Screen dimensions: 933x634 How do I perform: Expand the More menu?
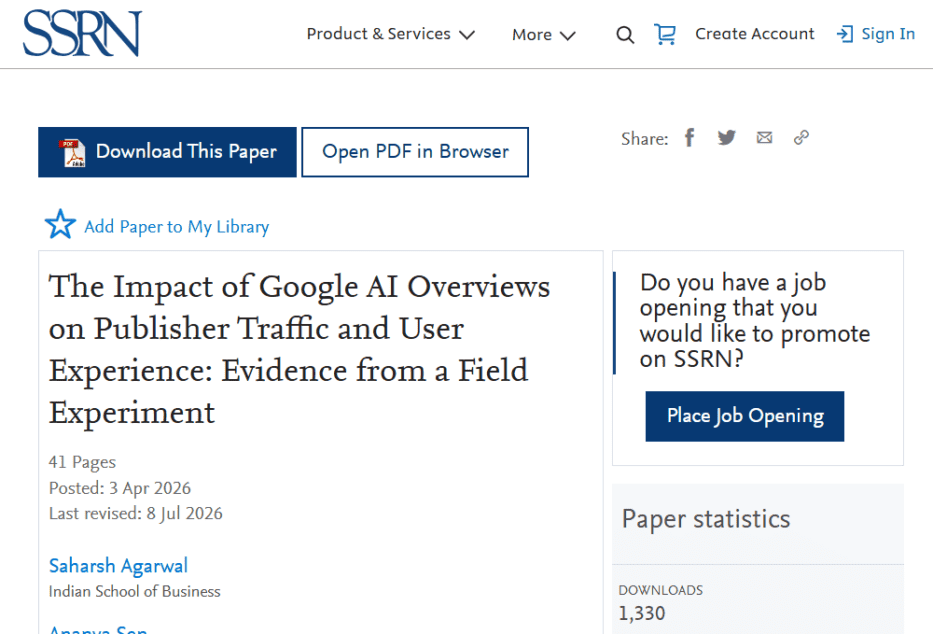(x=544, y=35)
